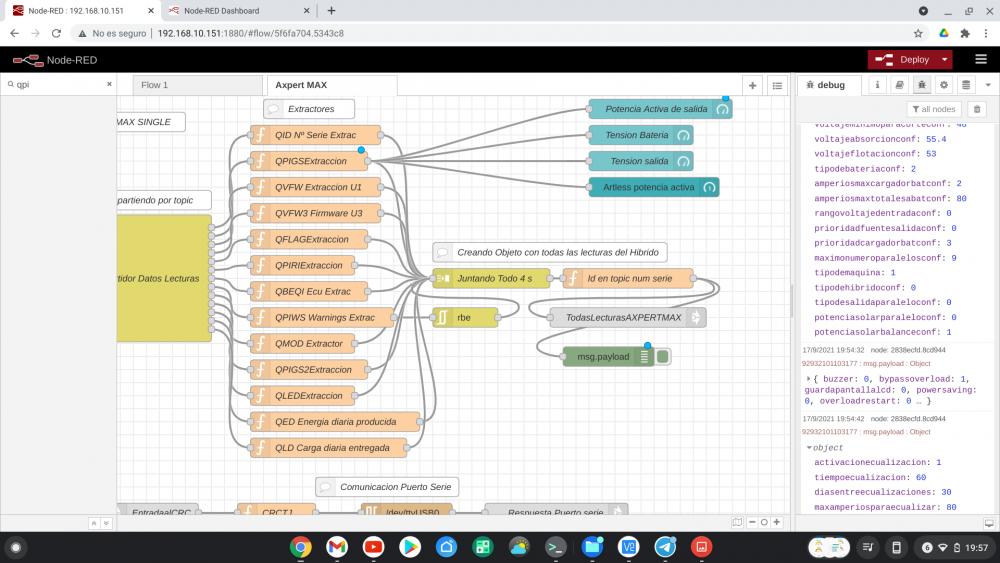Select the QED Energia diaria producida node
The image size is (1000, 563).
[x=335, y=422]
